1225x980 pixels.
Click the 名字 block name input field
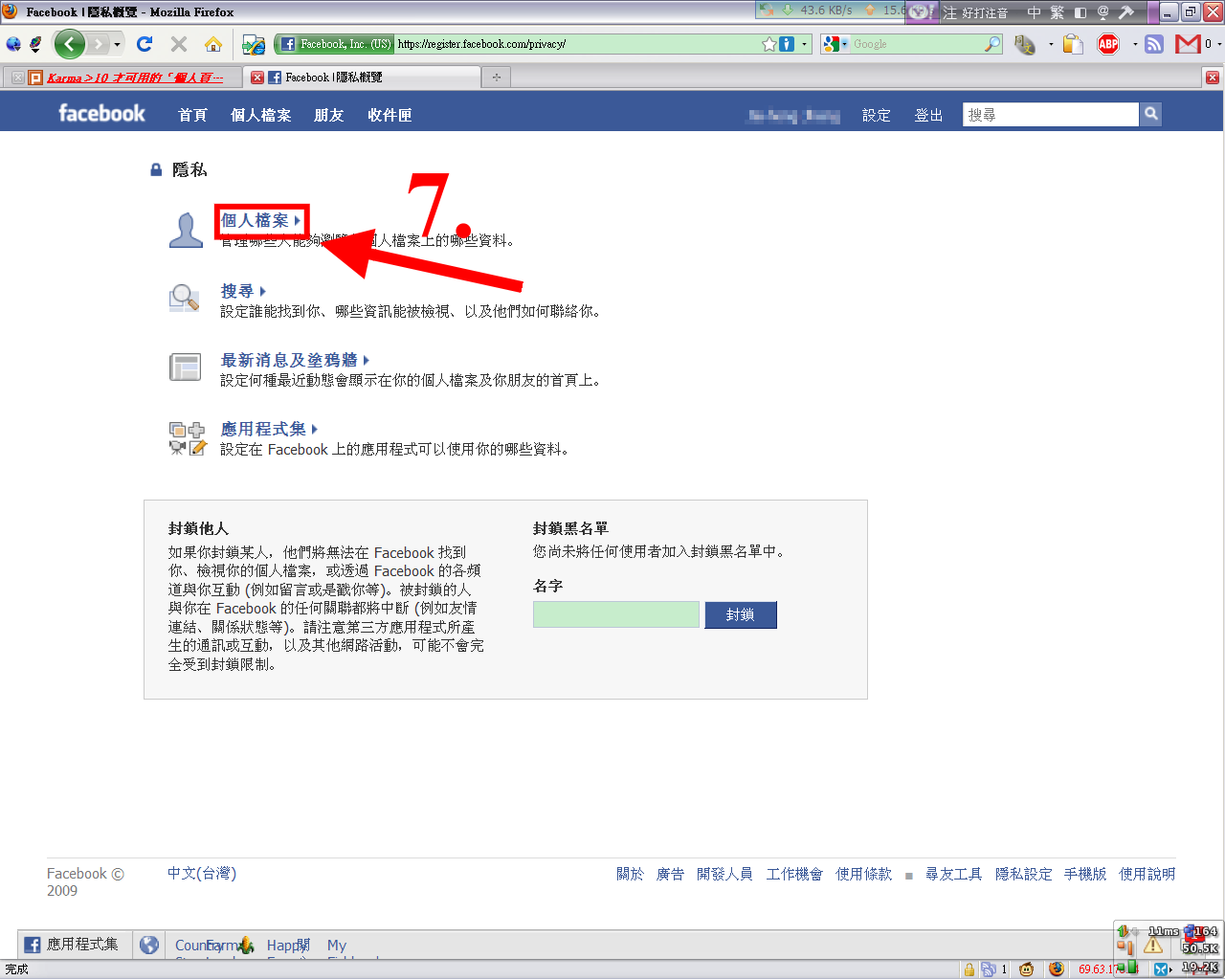pyautogui.click(x=616, y=614)
